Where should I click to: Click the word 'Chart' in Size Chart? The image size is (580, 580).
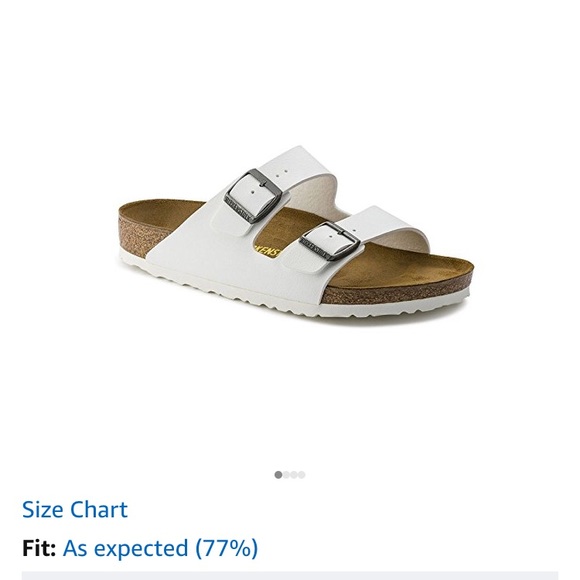click(99, 509)
